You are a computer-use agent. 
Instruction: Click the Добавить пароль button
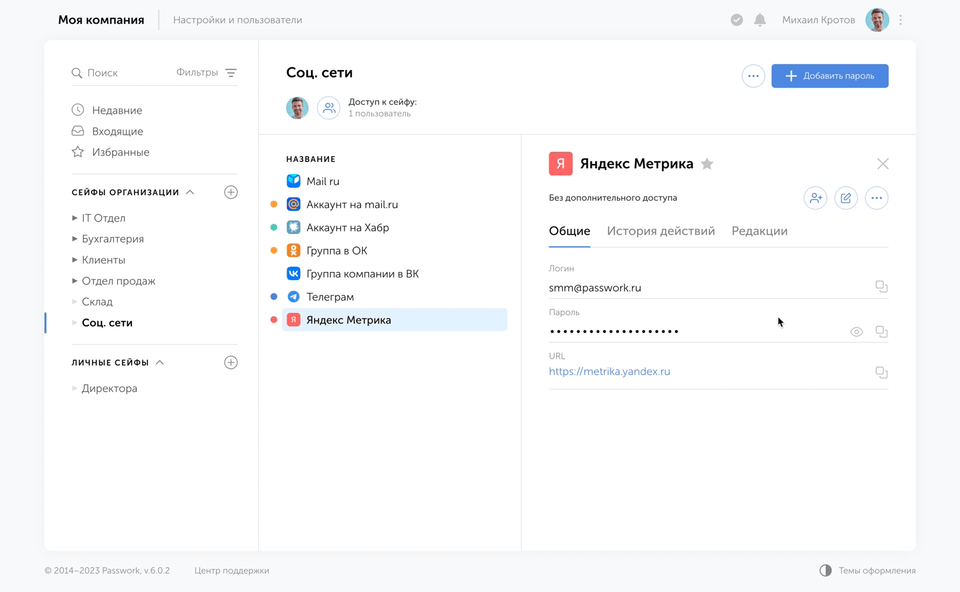coord(829,76)
